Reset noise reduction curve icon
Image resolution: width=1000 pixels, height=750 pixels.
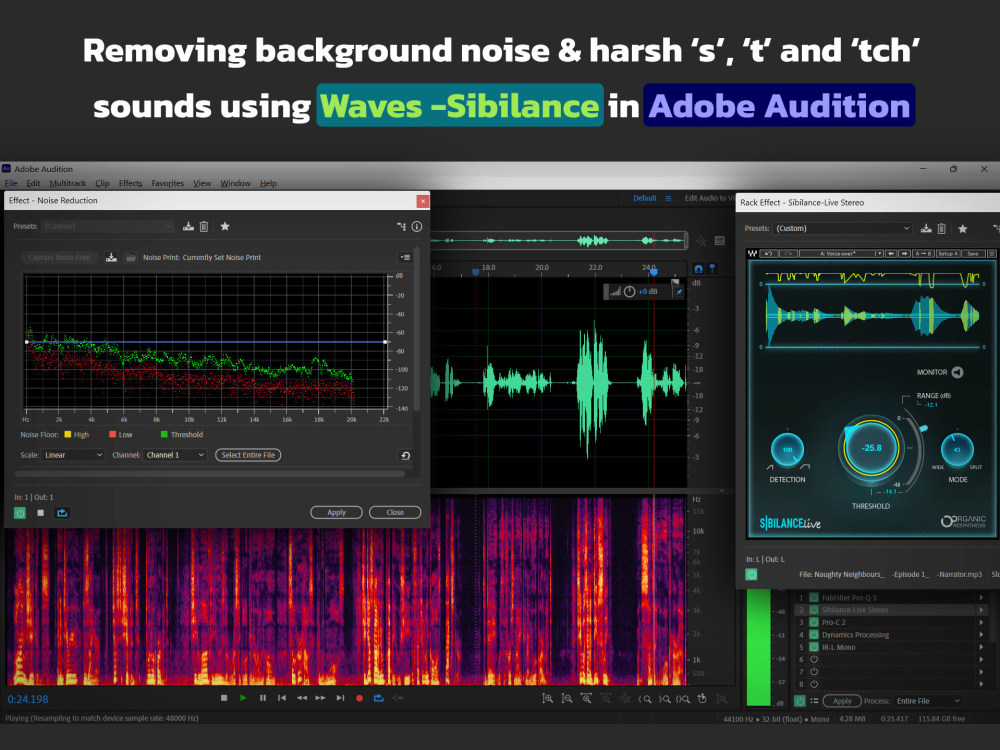(405, 455)
